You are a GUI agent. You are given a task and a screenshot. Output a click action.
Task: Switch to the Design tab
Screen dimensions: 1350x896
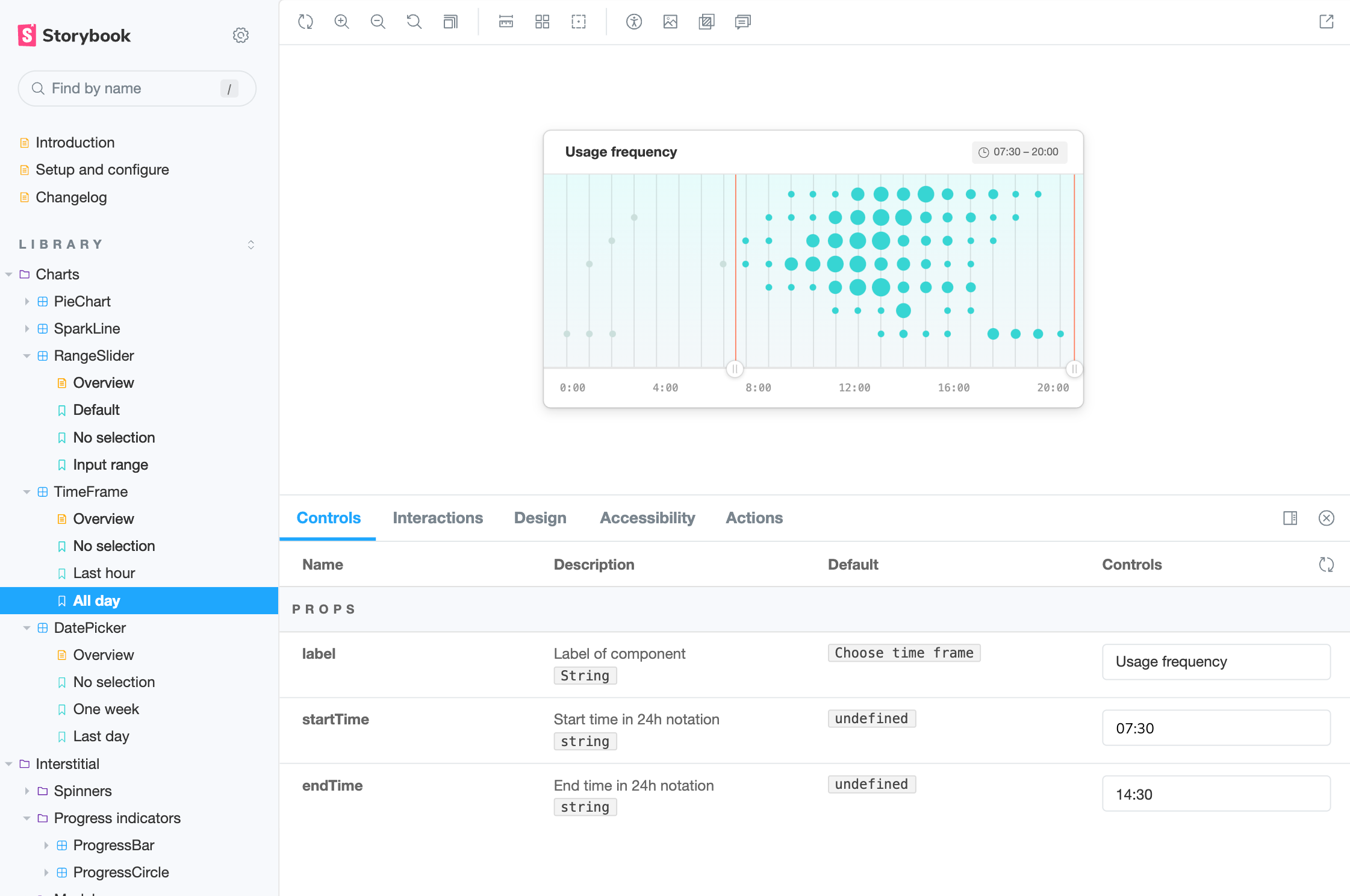(540, 518)
